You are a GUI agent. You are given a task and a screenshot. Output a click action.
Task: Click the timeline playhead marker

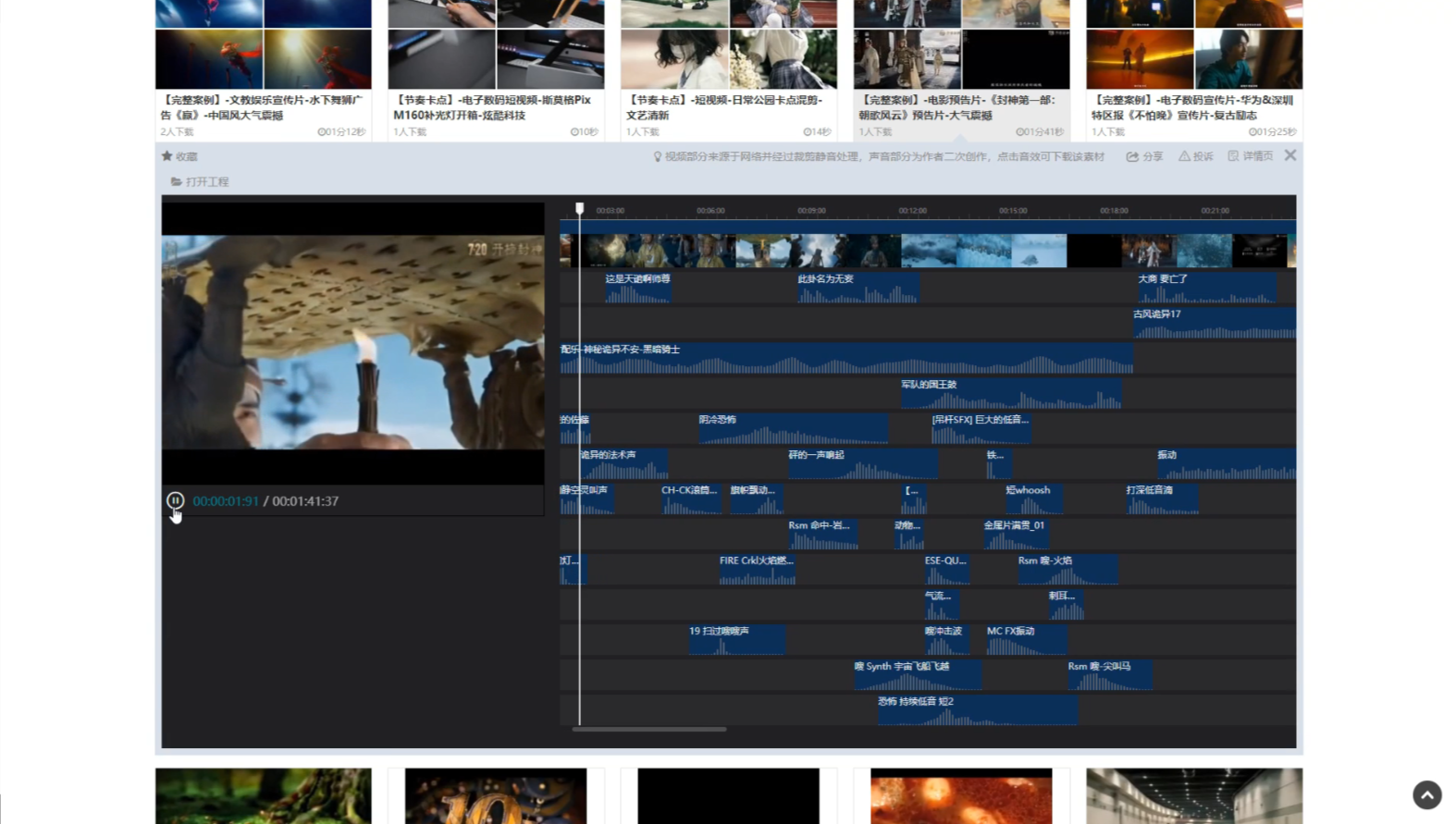[580, 209]
